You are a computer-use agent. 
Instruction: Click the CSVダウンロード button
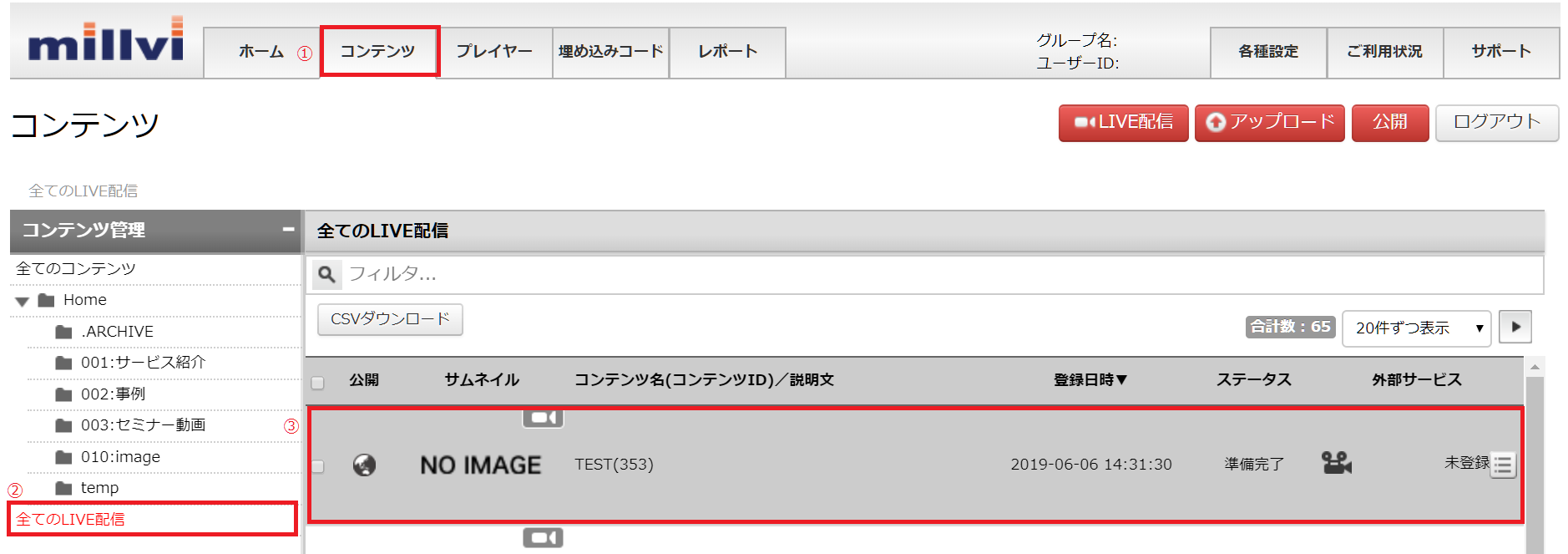click(x=390, y=319)
